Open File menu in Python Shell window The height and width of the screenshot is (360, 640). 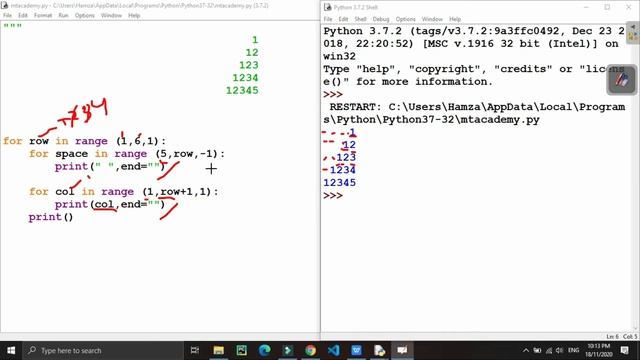pyautogui.click(x=328, y=19)
